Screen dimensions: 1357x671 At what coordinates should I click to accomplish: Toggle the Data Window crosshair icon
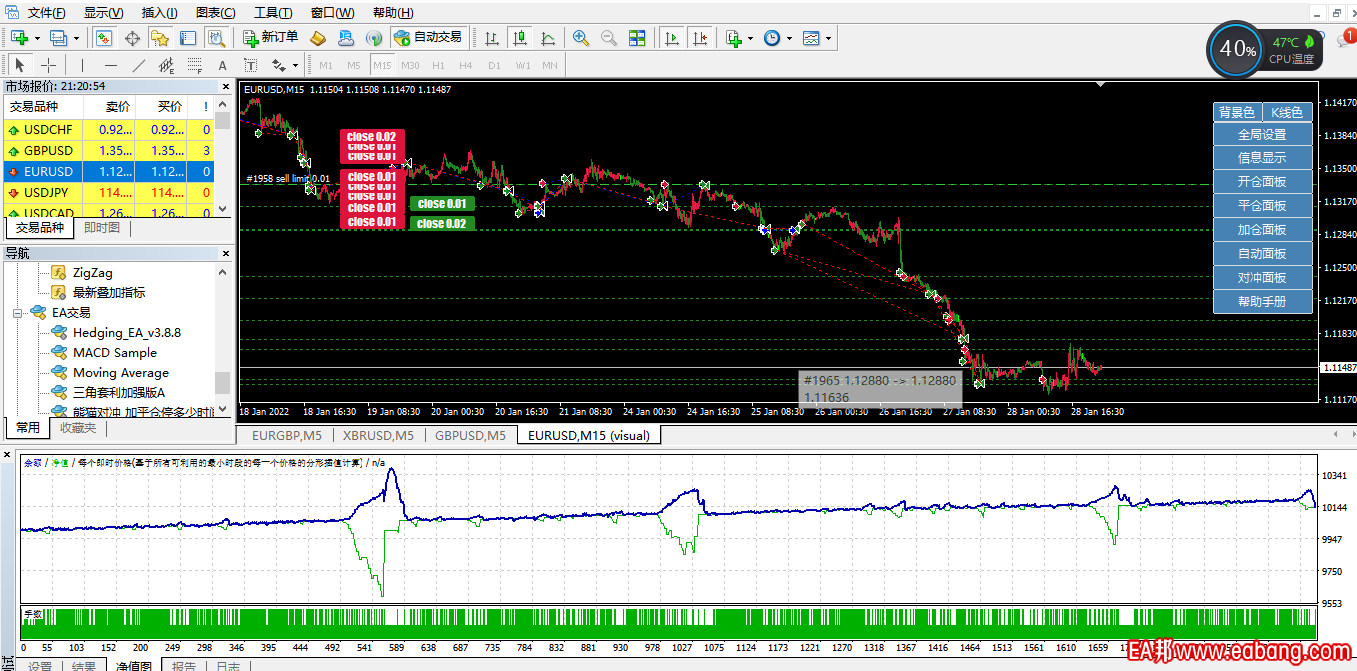click(132, 38)
